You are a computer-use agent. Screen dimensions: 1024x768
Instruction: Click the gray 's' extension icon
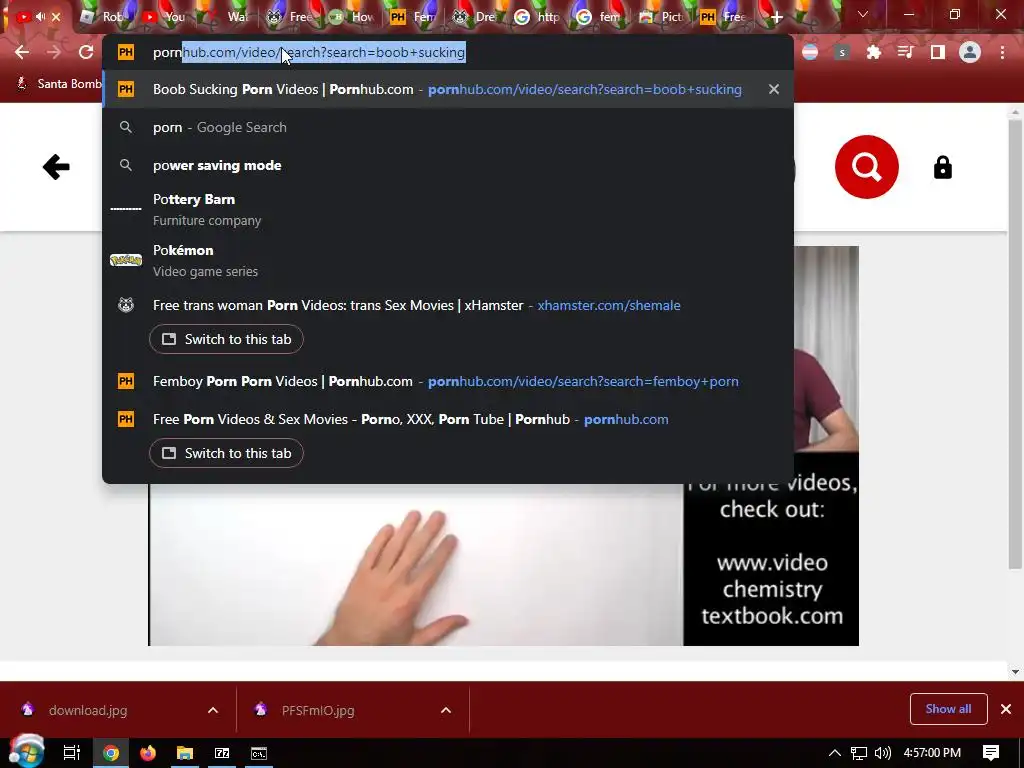[842, 52]
